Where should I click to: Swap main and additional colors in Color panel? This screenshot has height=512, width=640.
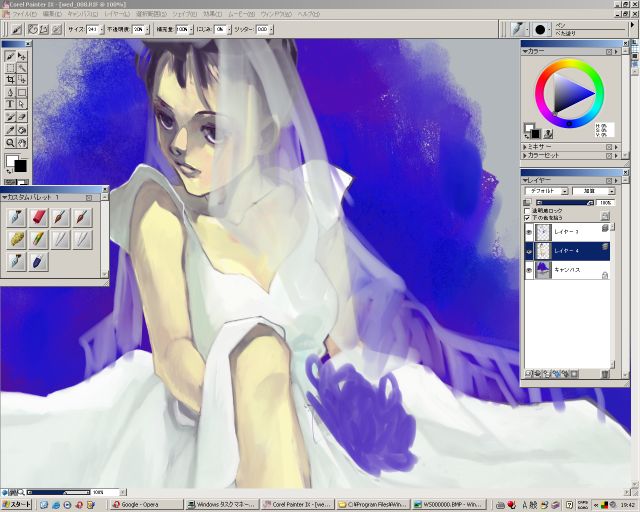pos(527,135)
